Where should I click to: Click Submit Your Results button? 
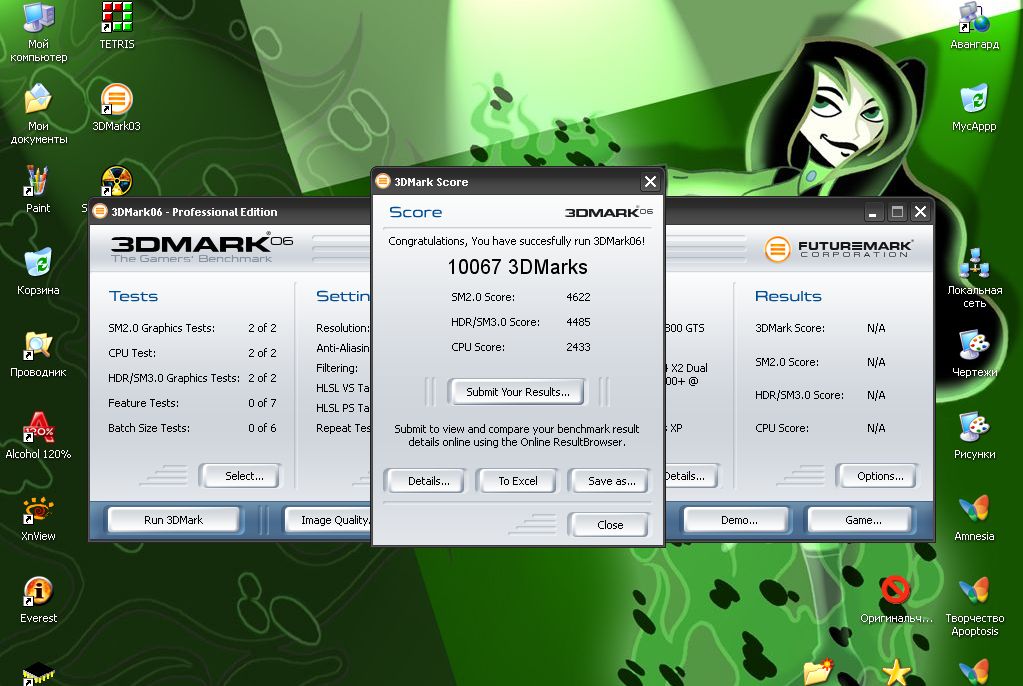tap(517, 392)
